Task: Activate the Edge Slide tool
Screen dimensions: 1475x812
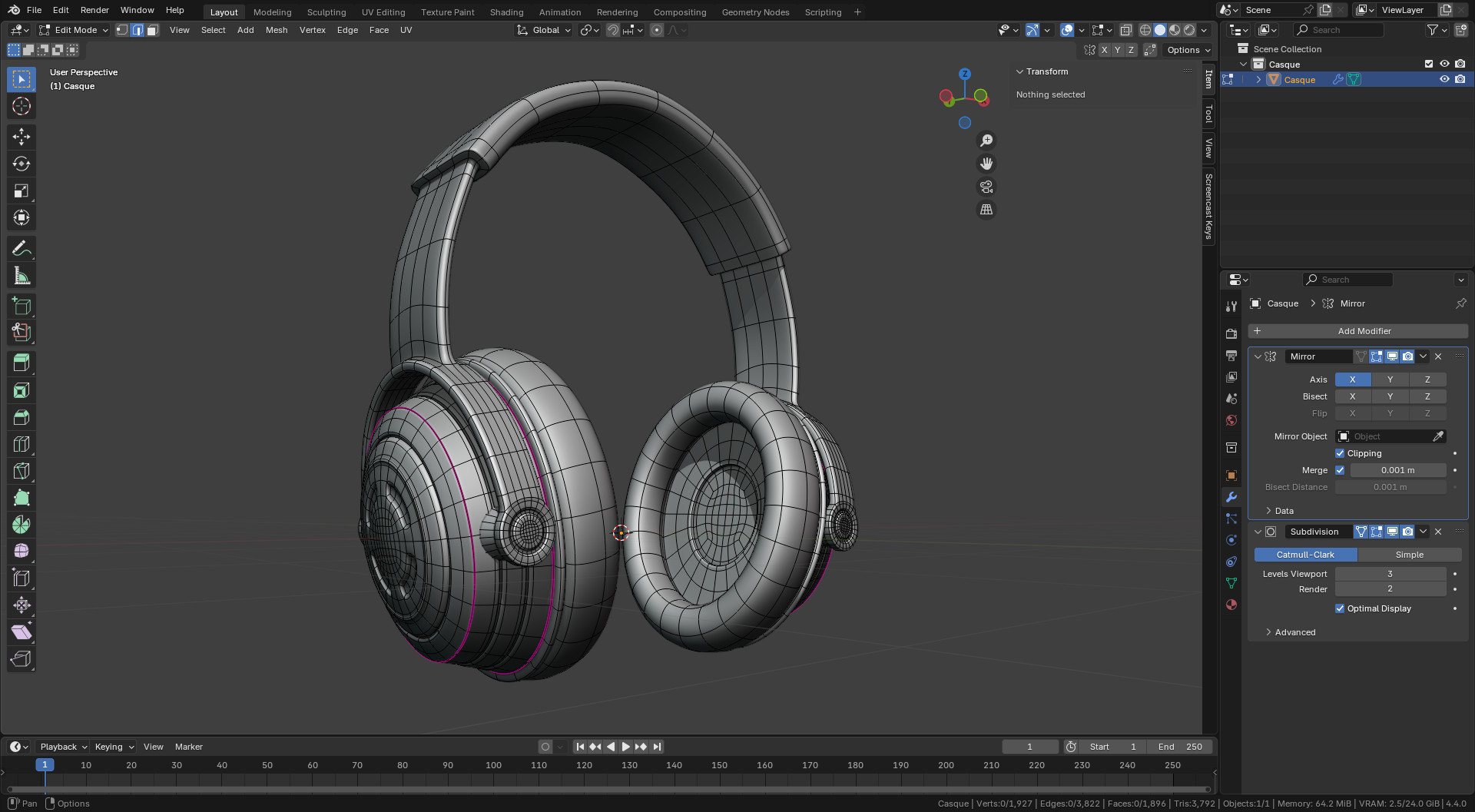Action: pos(22,578)
